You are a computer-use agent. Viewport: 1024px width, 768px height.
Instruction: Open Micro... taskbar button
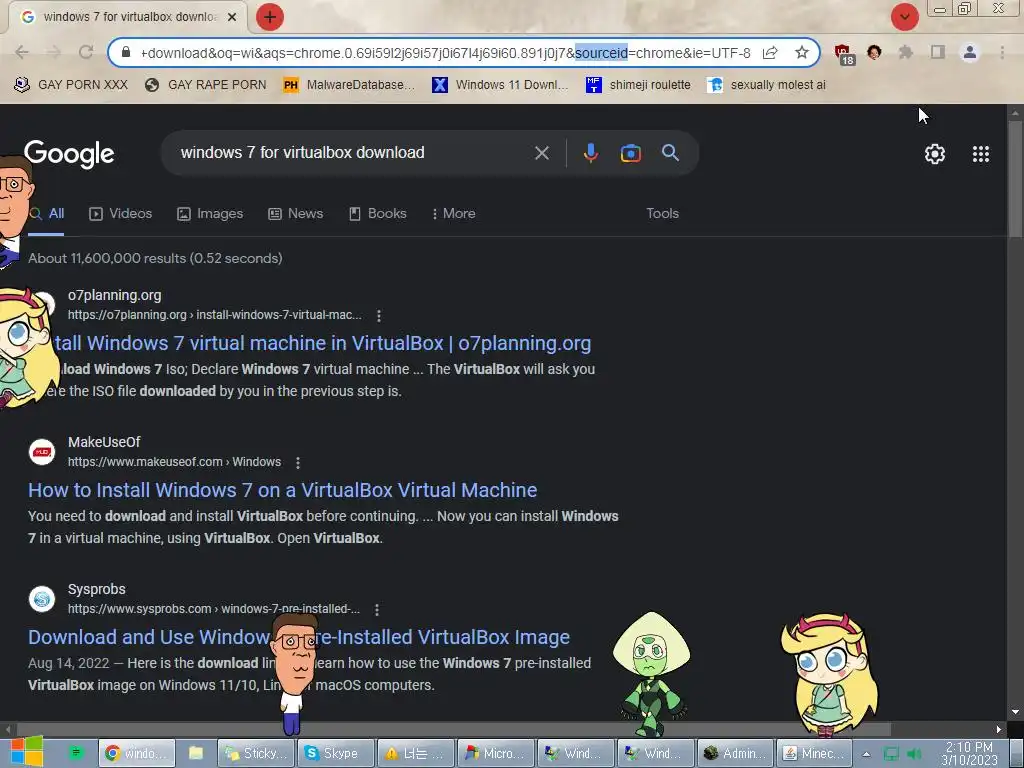[496, 754]
